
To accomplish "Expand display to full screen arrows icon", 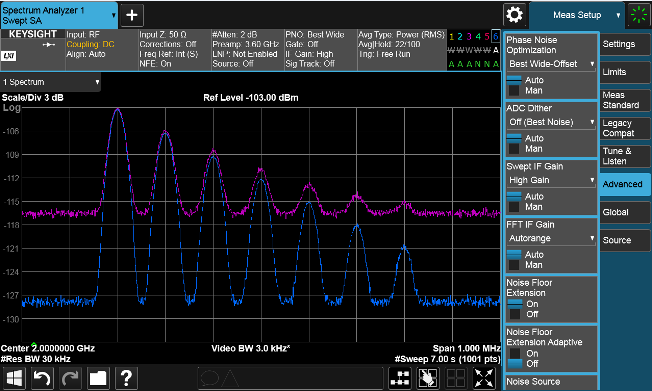I will [x=484, y=379].
